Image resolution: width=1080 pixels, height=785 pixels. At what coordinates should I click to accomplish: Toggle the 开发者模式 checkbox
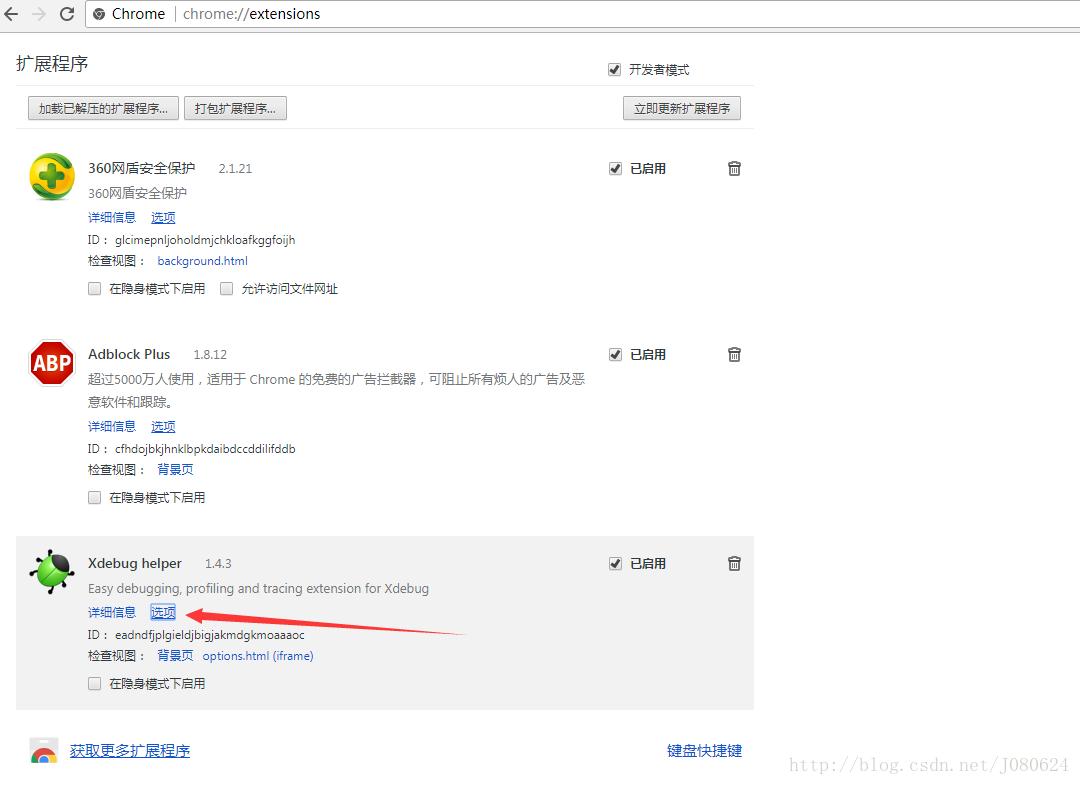[x=614, y=70]
